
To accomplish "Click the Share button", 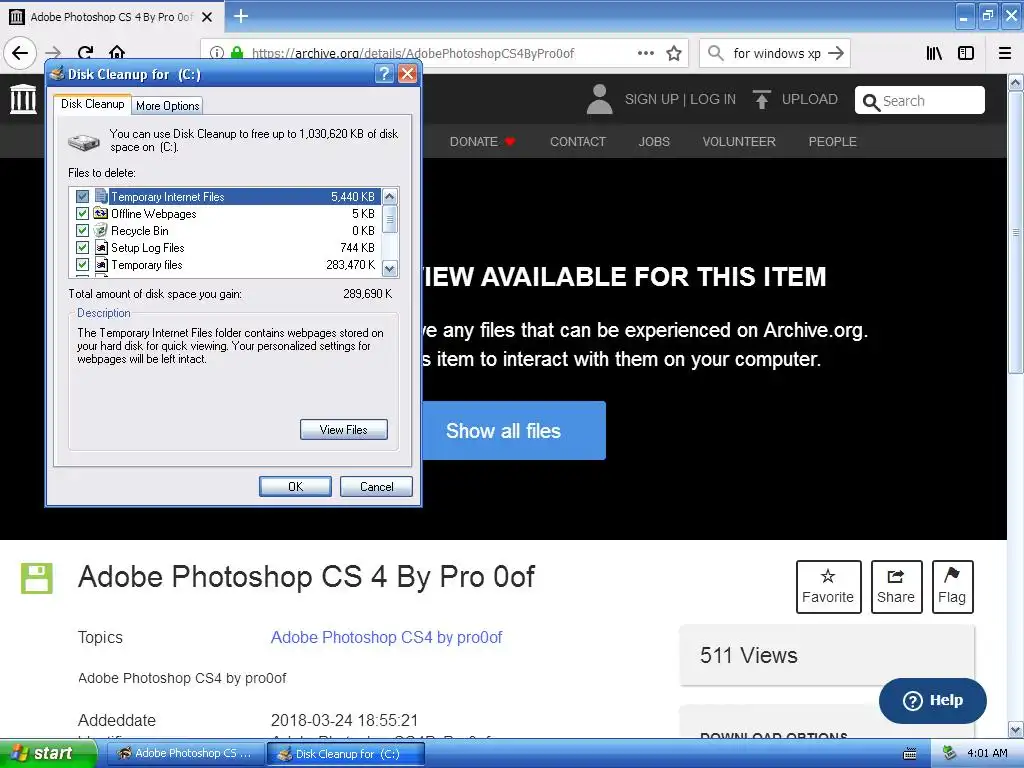I will coord(896,586).
